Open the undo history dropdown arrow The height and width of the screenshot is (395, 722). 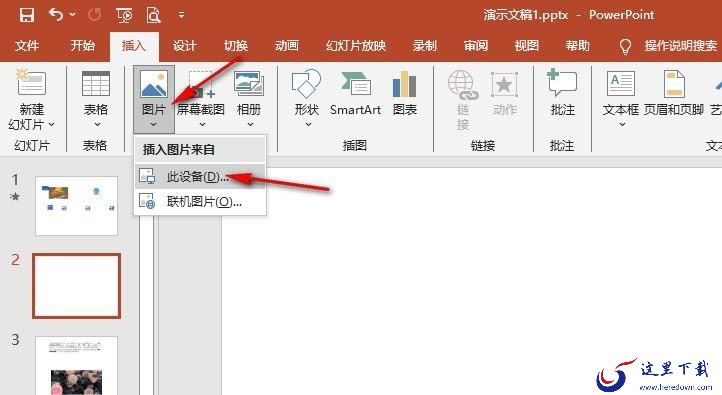point(73,15)
